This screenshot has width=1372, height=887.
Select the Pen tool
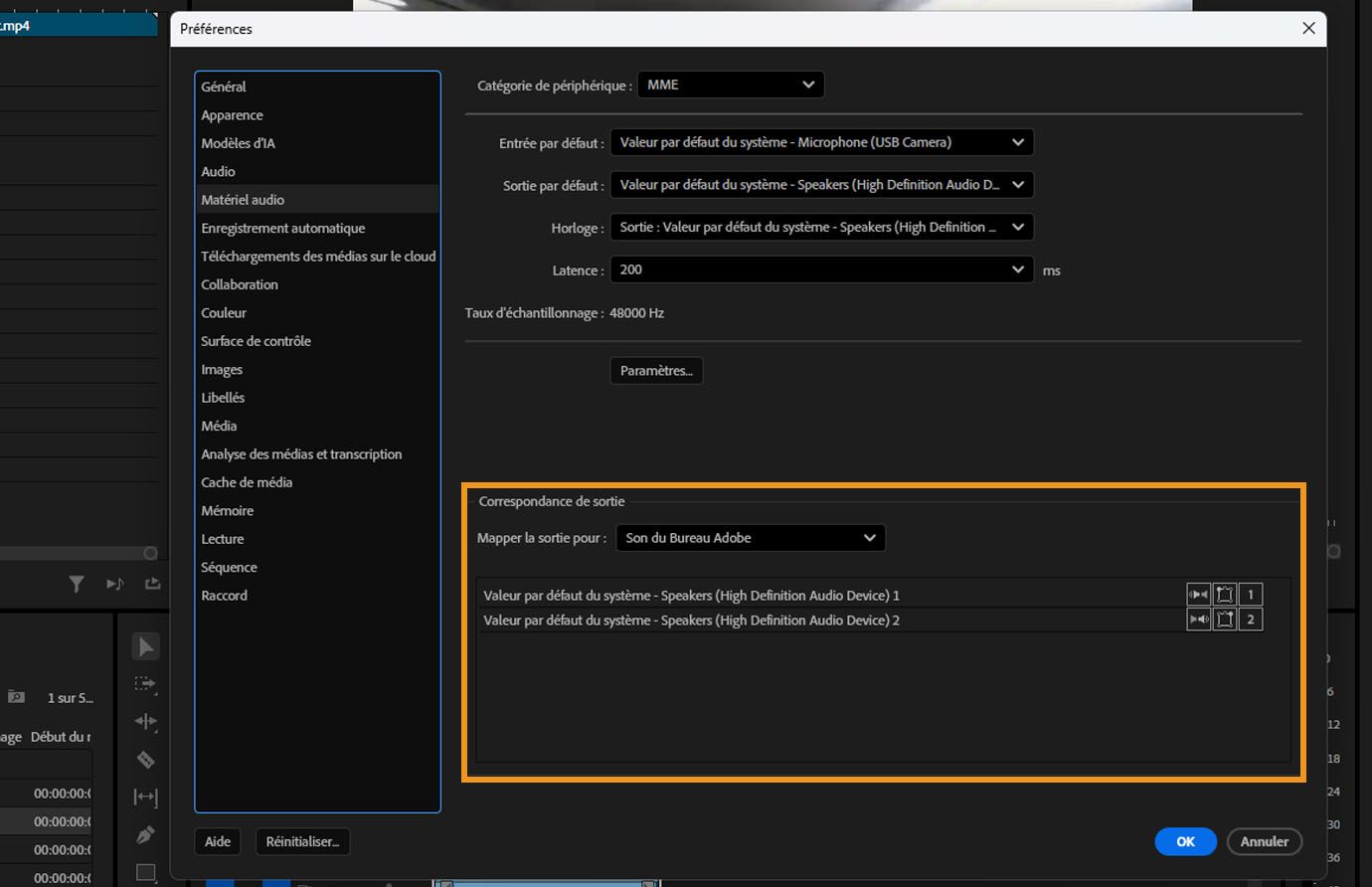pyautogui.click(x=145, y=834)
